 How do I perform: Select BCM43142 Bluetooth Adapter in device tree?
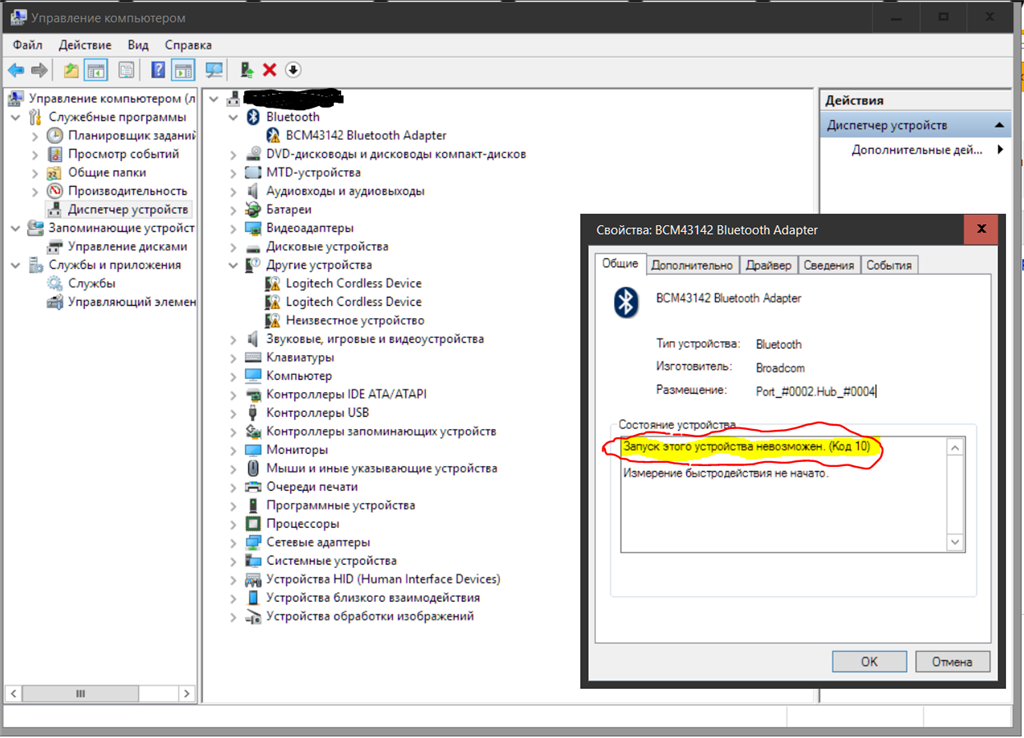pyautogui.click(x=366, y=135)
